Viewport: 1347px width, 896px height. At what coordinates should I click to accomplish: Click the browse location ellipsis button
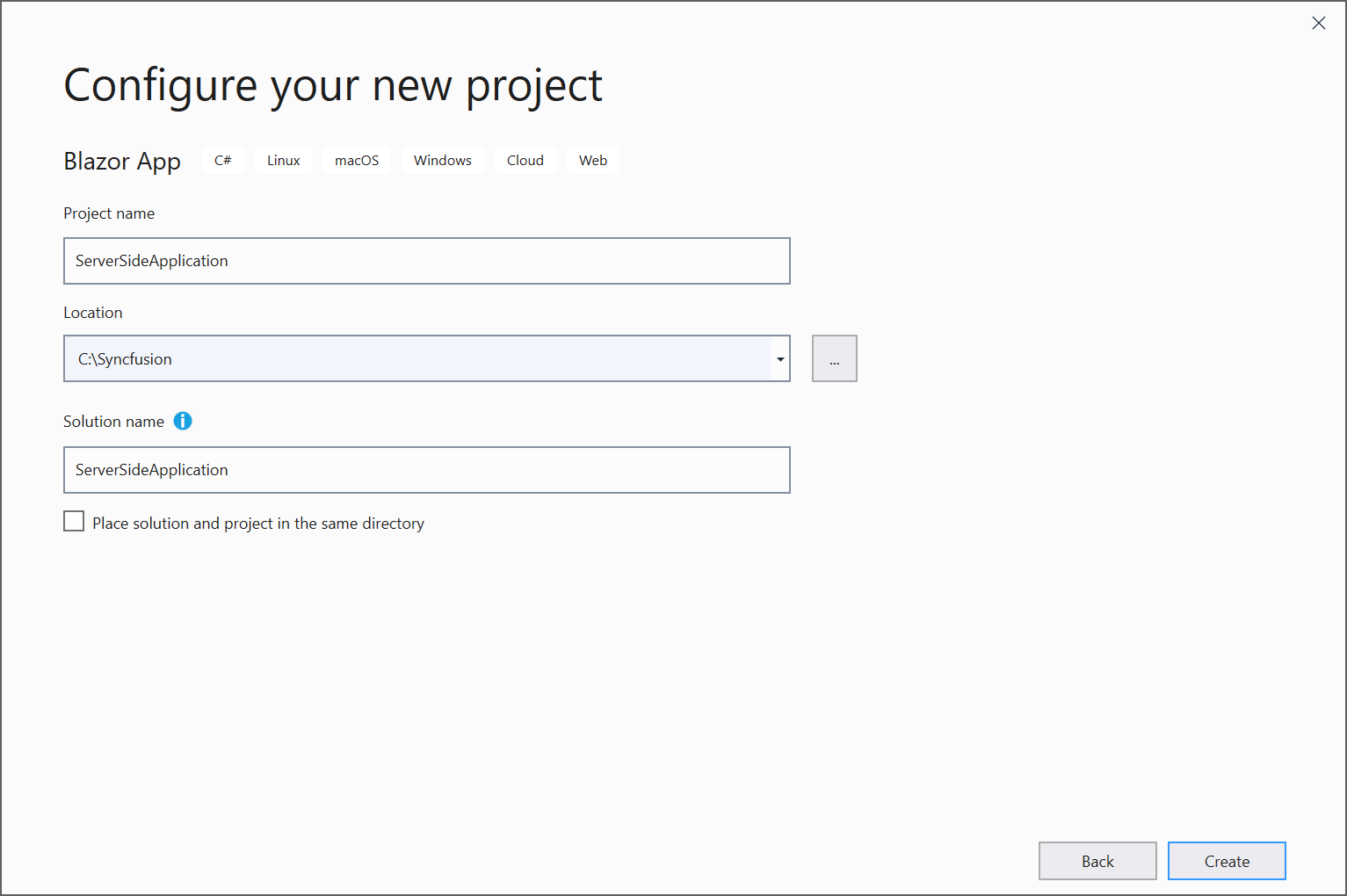pos(834,359)
